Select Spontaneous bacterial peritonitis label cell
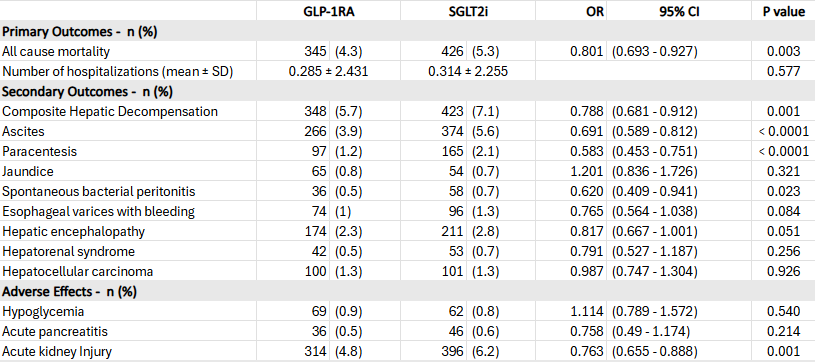The image size is (815, 362). [128, 191]
